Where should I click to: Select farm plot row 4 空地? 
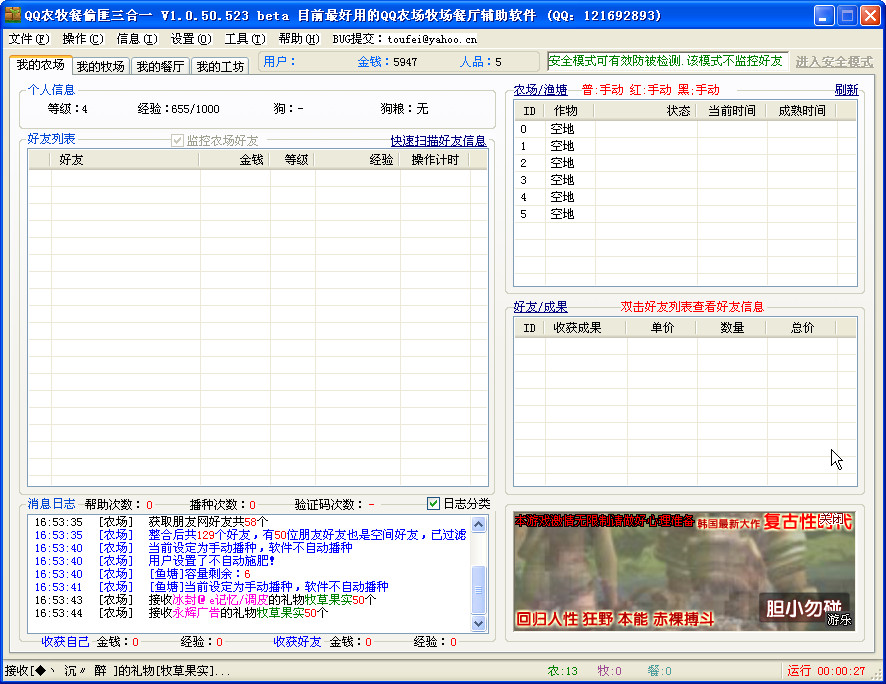685,197
